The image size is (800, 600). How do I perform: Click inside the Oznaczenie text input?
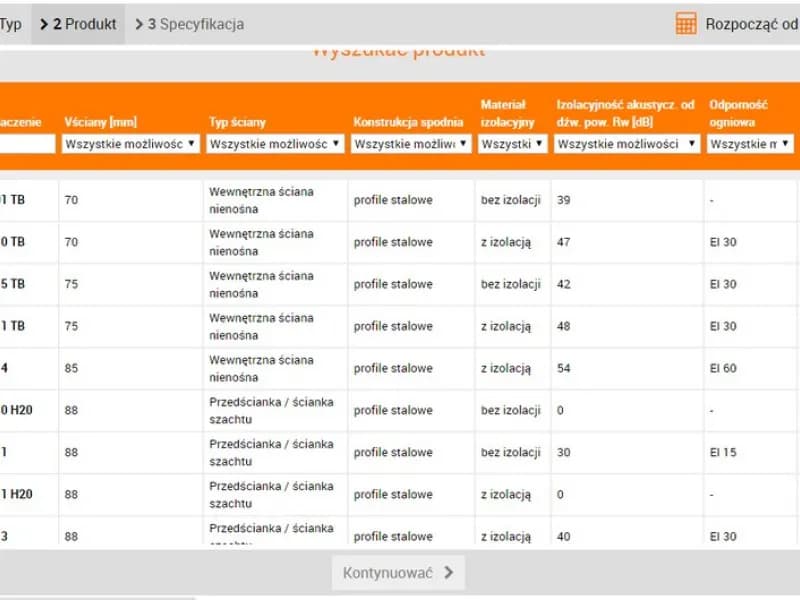click(27, 143)
